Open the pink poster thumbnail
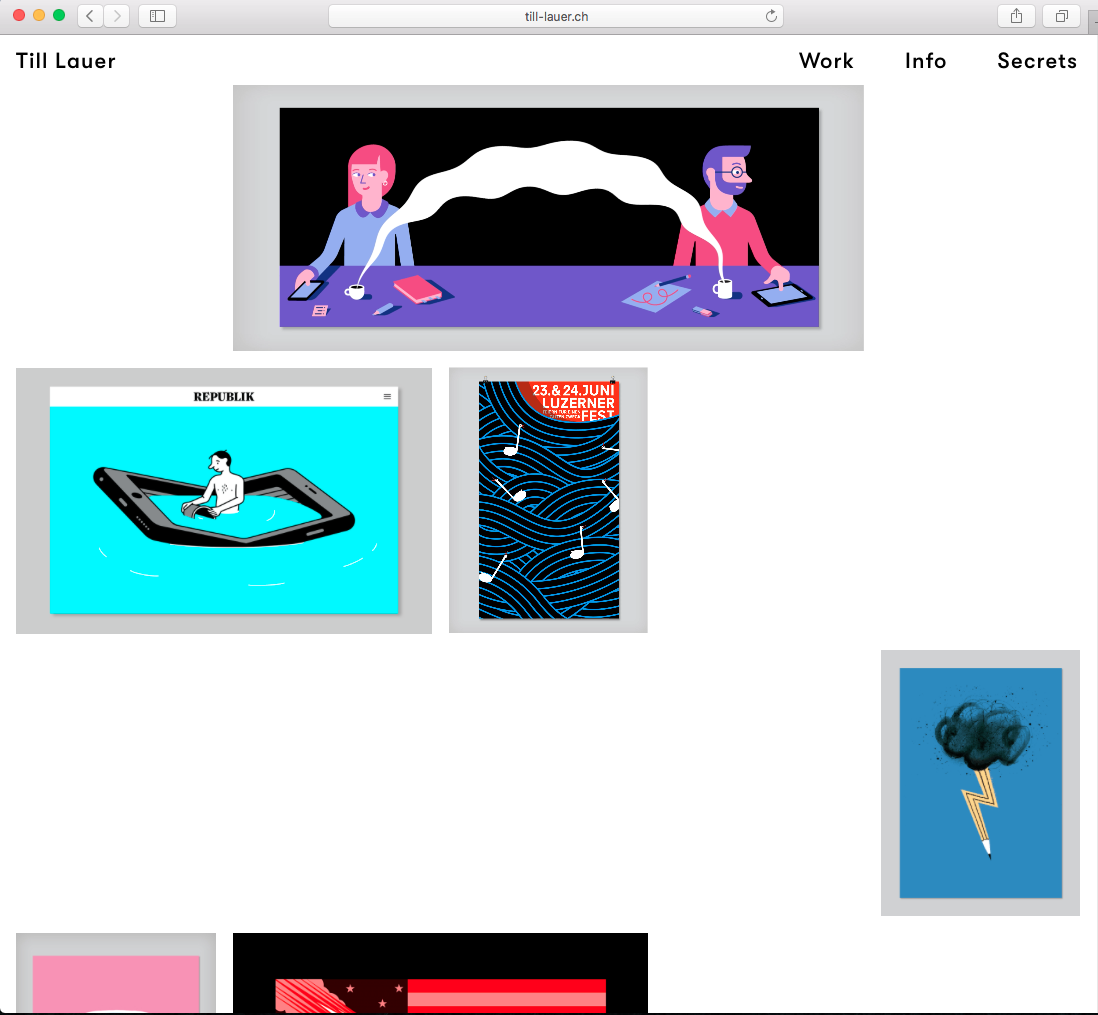1098x1015 pixels. click(116, 980)
